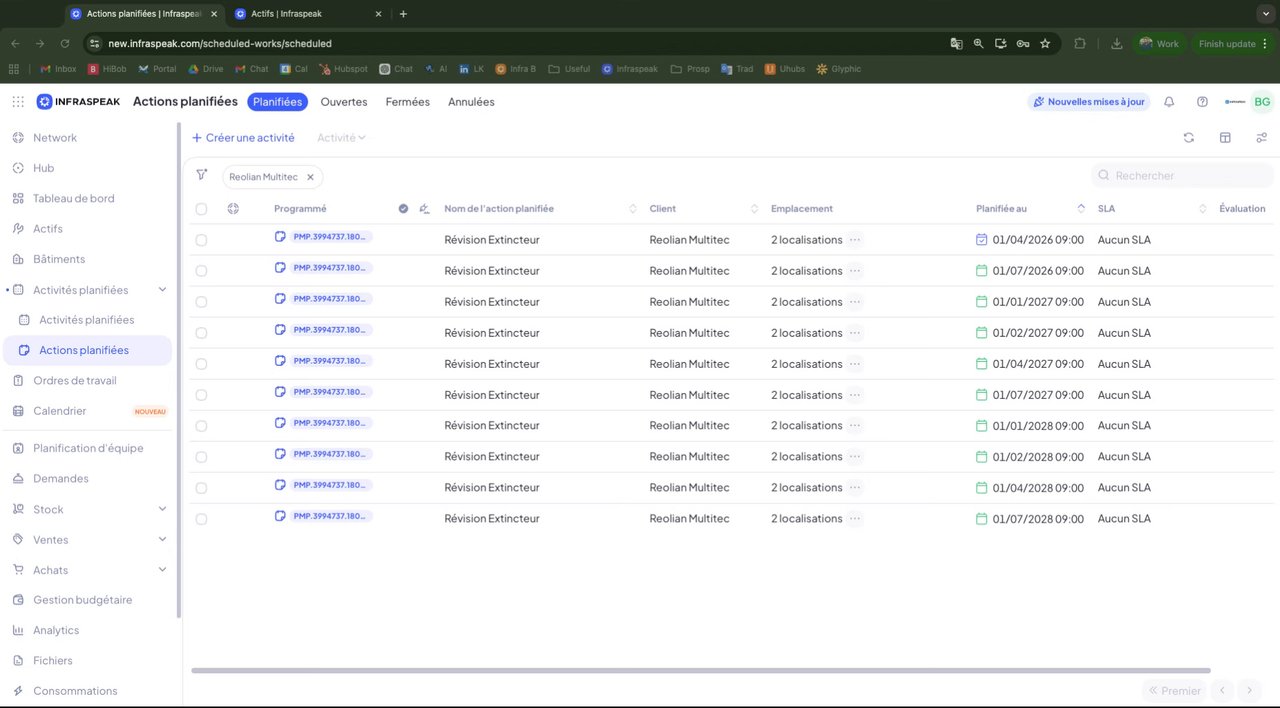Open the help question mark icon

pyautogui.click(x=1202, y=102)
